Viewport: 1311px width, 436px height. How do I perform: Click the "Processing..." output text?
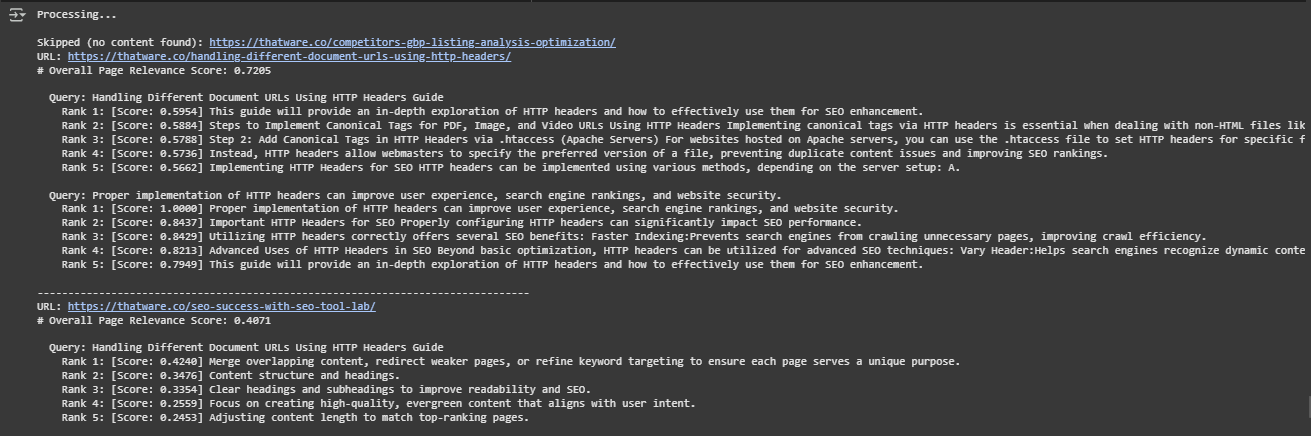point(77,15)
